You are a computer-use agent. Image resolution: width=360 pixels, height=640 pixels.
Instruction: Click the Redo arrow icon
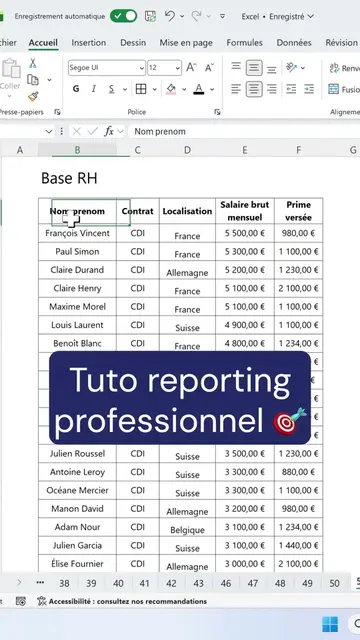[197, 16]
